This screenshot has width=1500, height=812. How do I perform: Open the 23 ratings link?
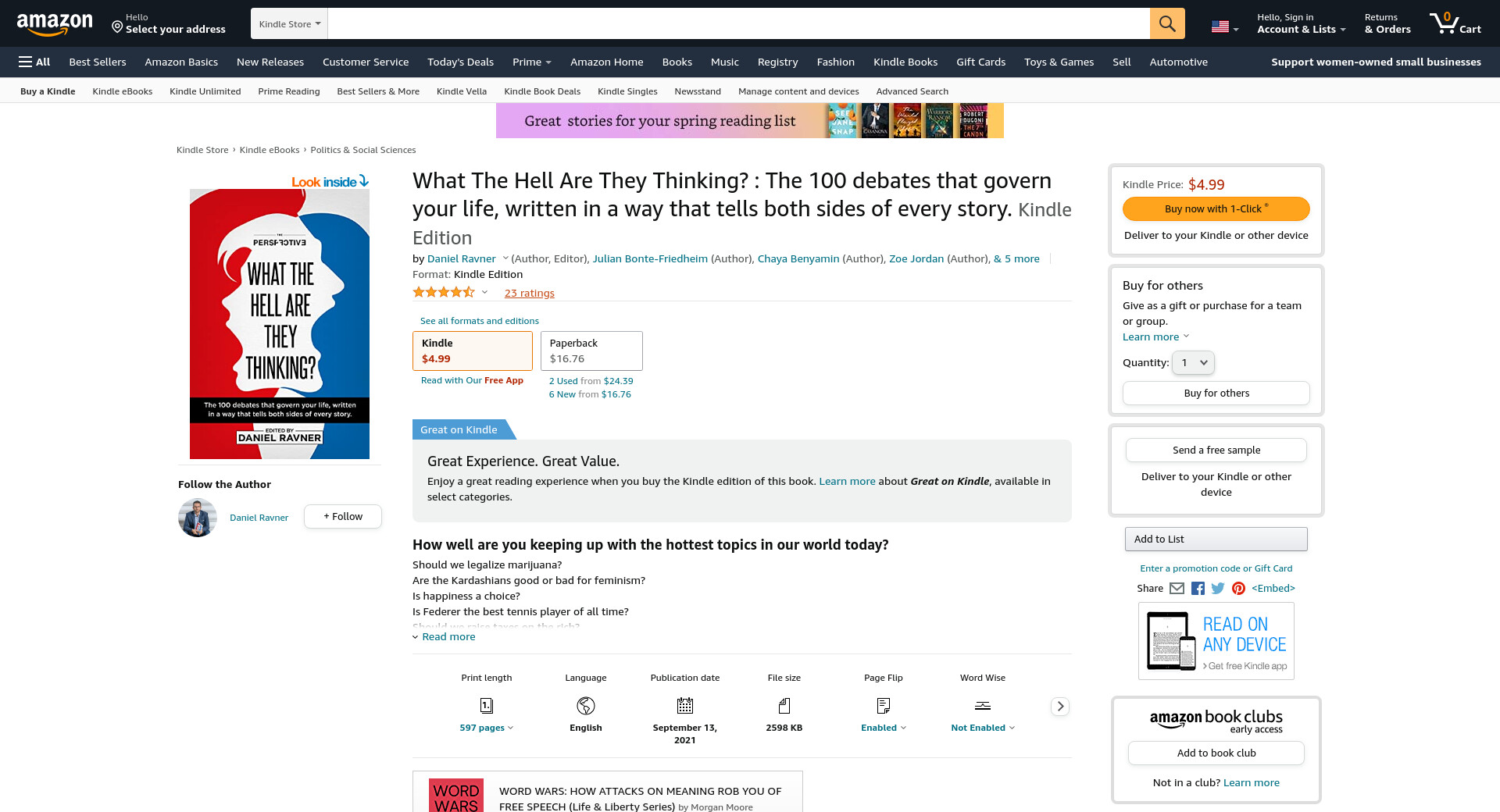pos(529,294)
